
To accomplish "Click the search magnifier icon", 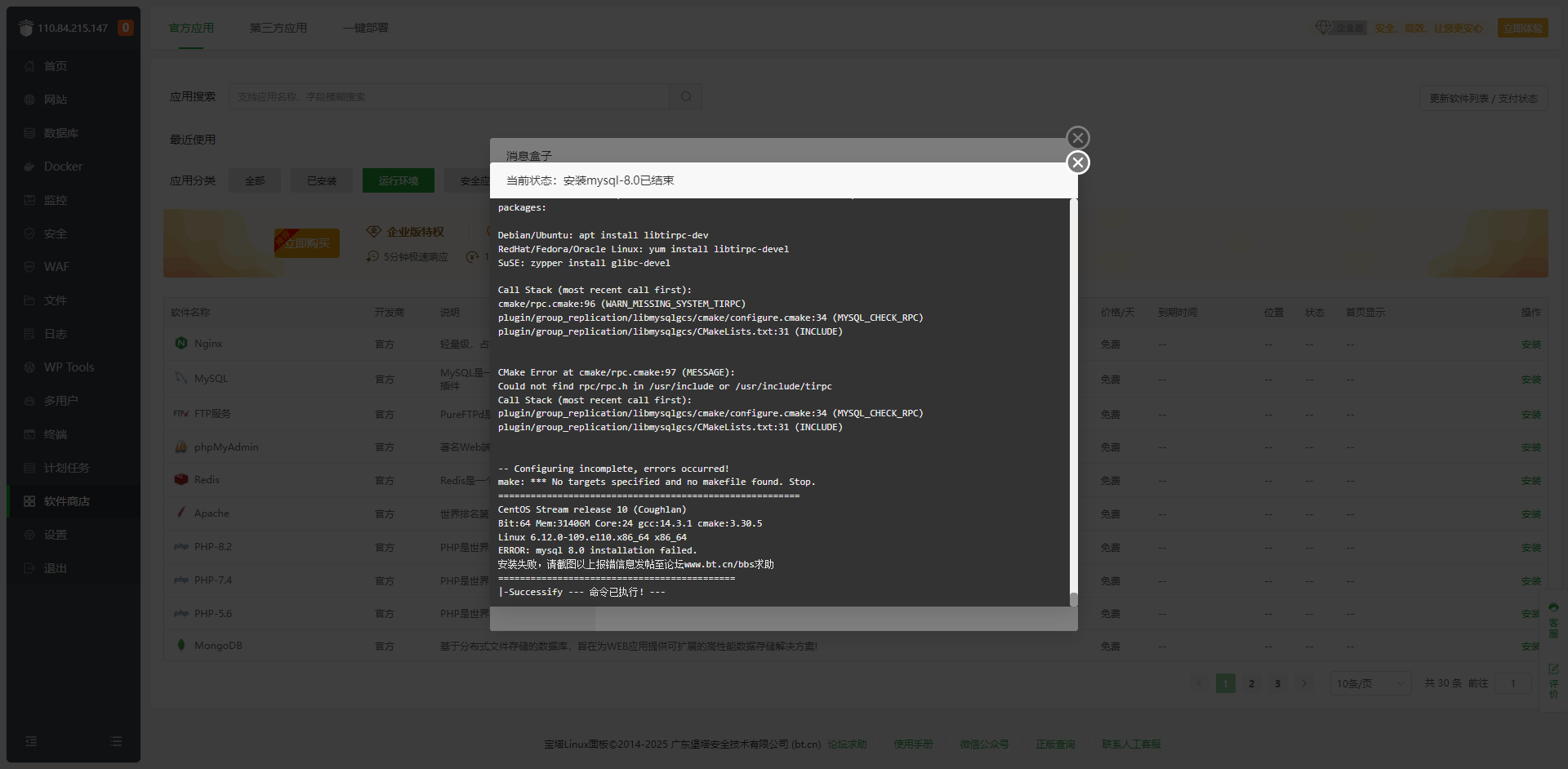I will click(x=686, y=96).
